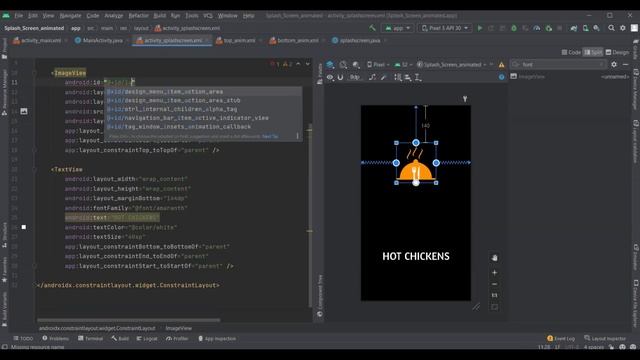Click the attributes search field

558,64
